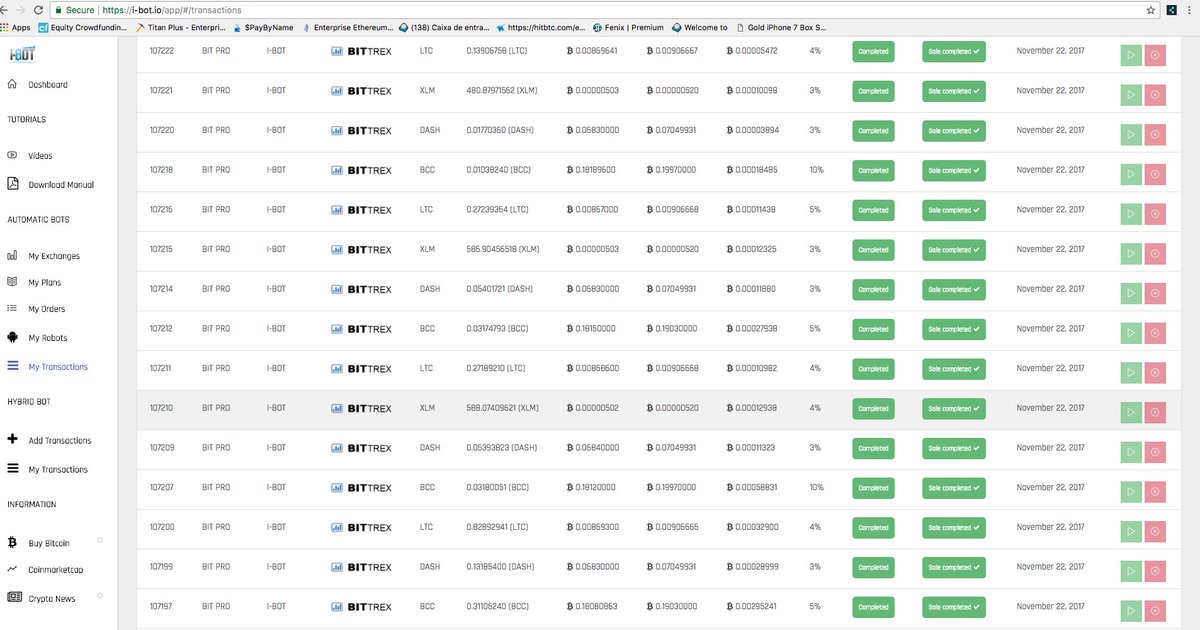Click Buy Bitcoin icon in sidebar
The height and width of the screenshot is (630, 1200).
[x=12, y=543]
